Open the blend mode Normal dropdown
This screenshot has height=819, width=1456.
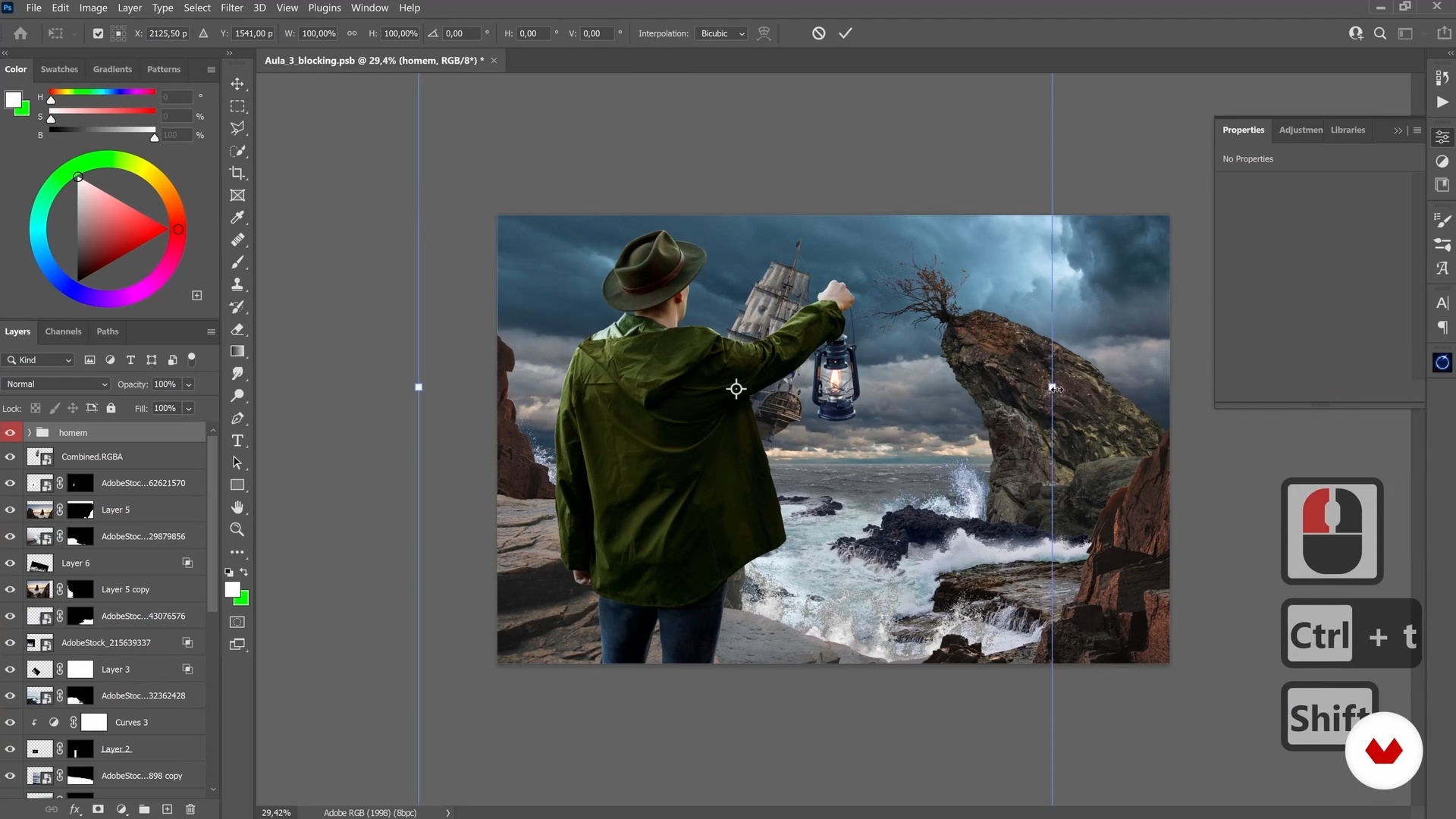click(x=57, y=384)
